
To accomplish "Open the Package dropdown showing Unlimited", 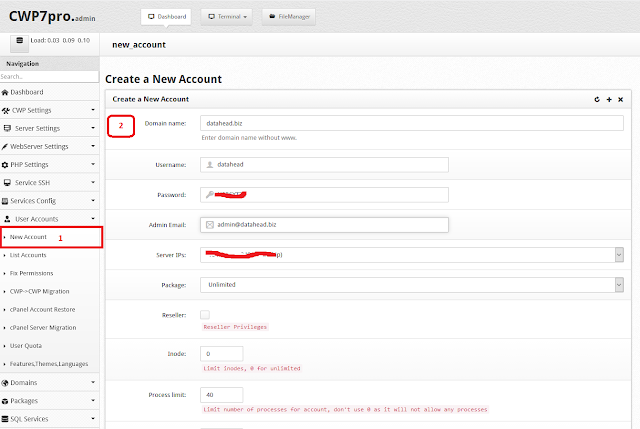I will 412,285.
